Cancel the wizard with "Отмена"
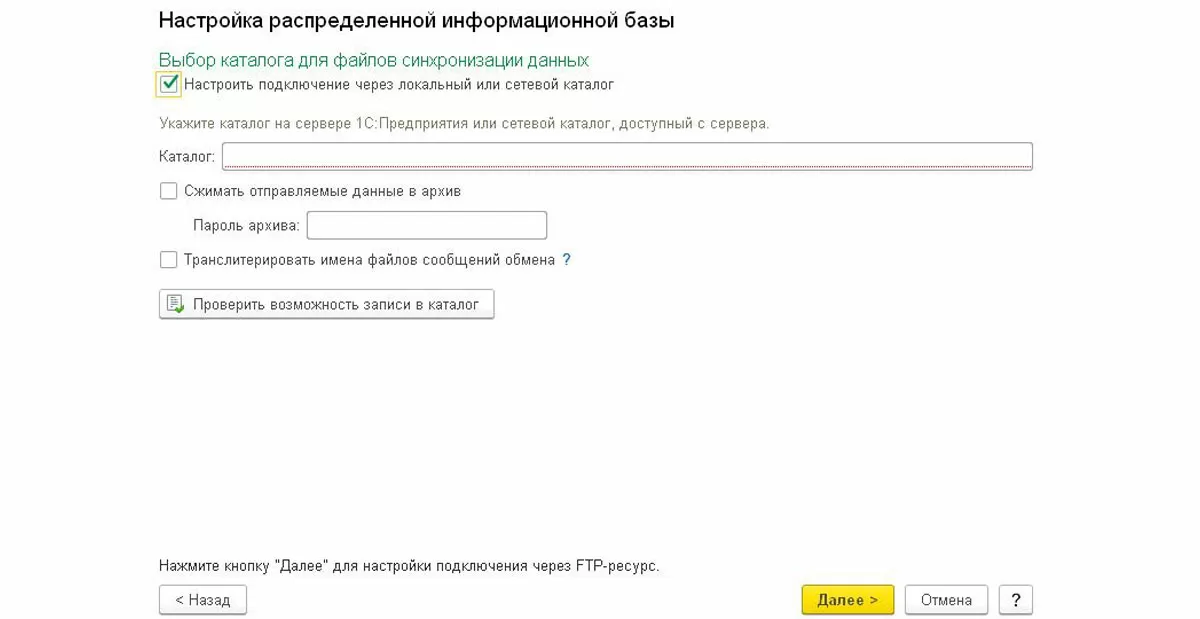 point(946,600)
